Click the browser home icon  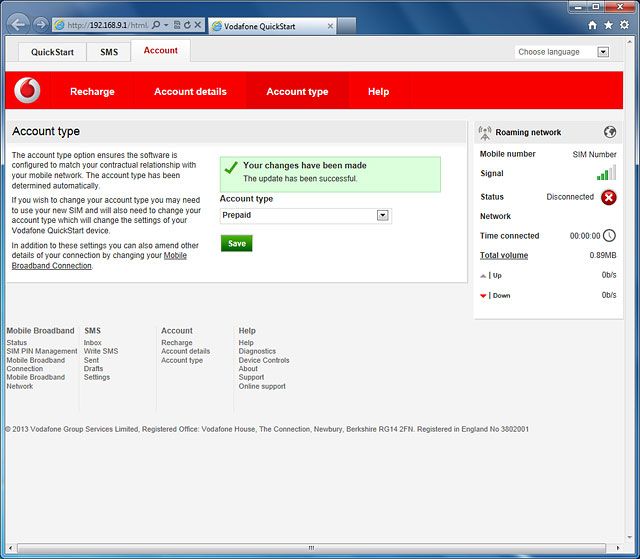coord(593,24)
